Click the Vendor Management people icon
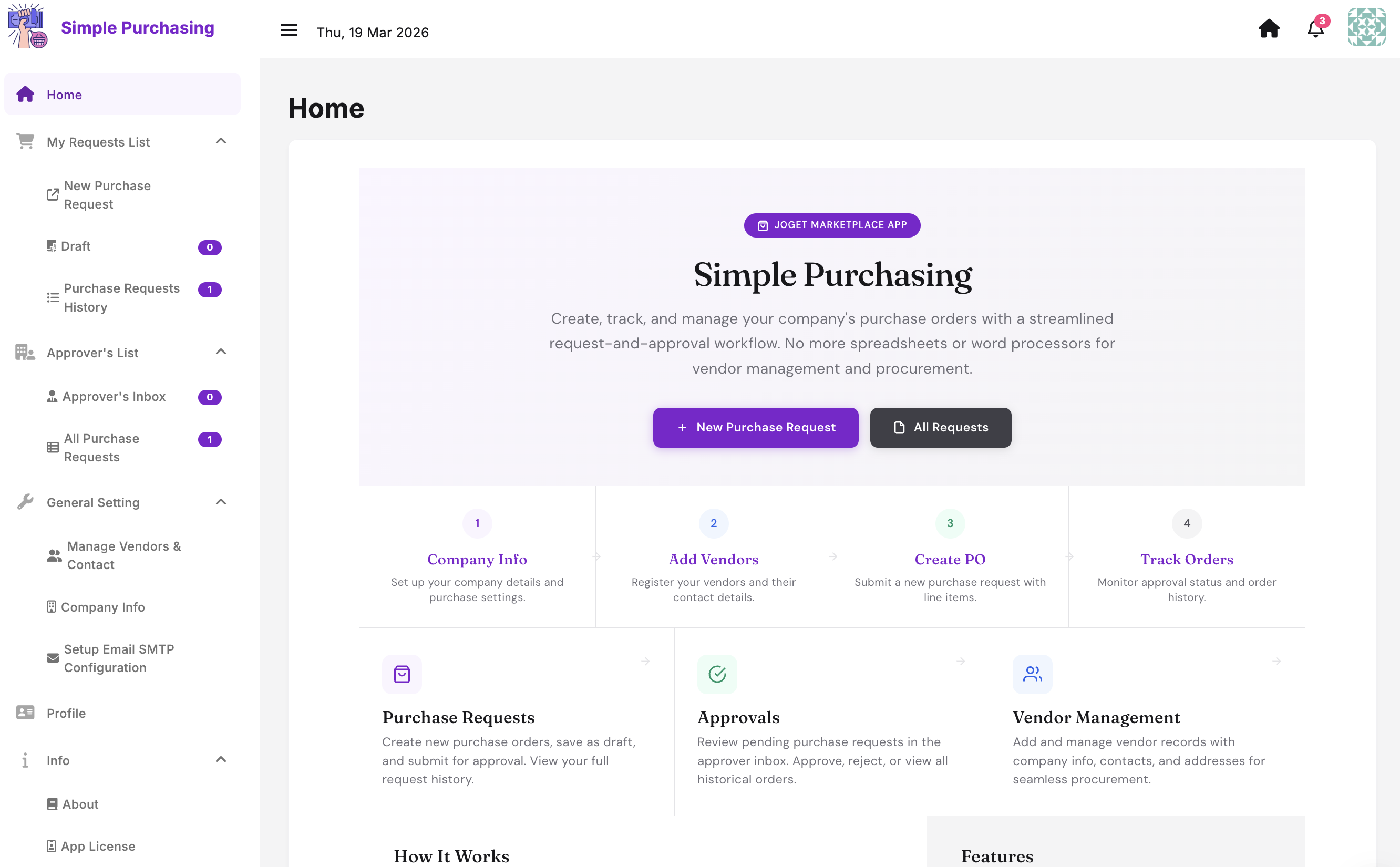 (1032, 674)
